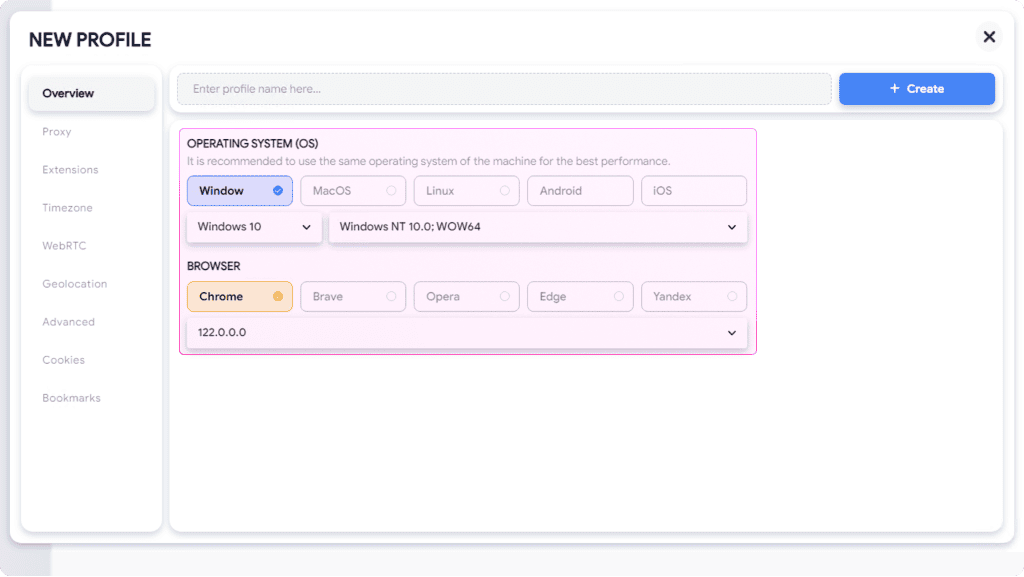Select the Edge browser option

580,297
